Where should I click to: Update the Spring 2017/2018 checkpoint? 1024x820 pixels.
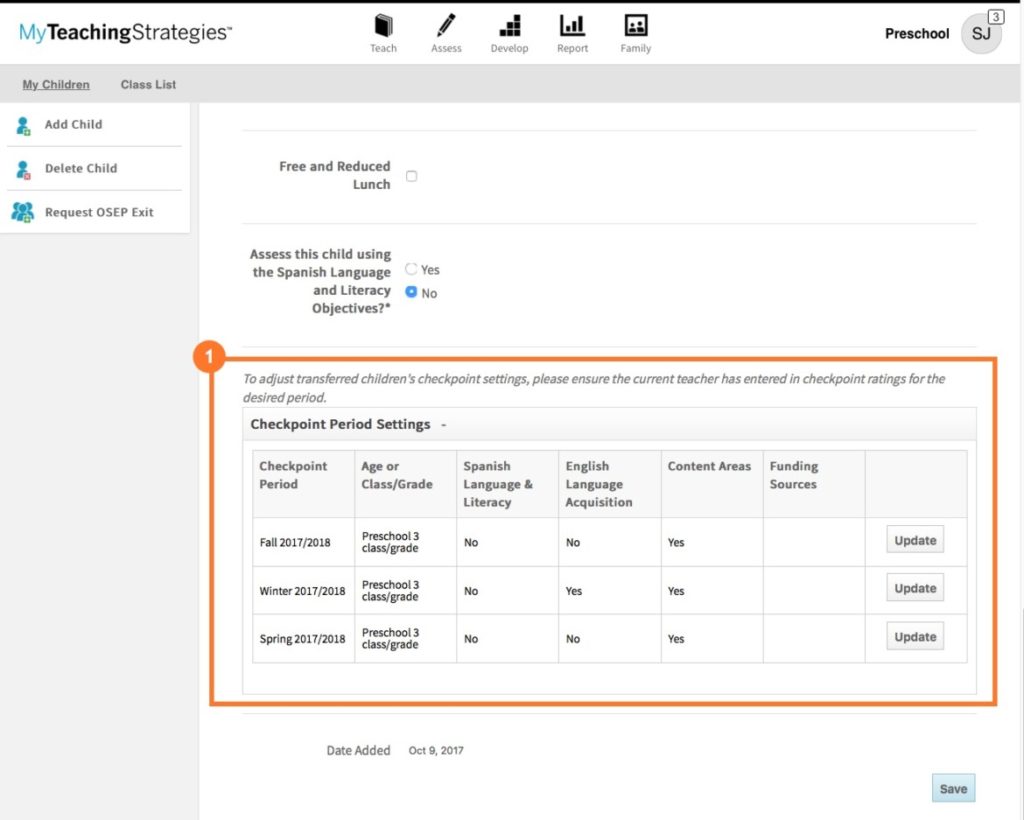tap(914, 636)
